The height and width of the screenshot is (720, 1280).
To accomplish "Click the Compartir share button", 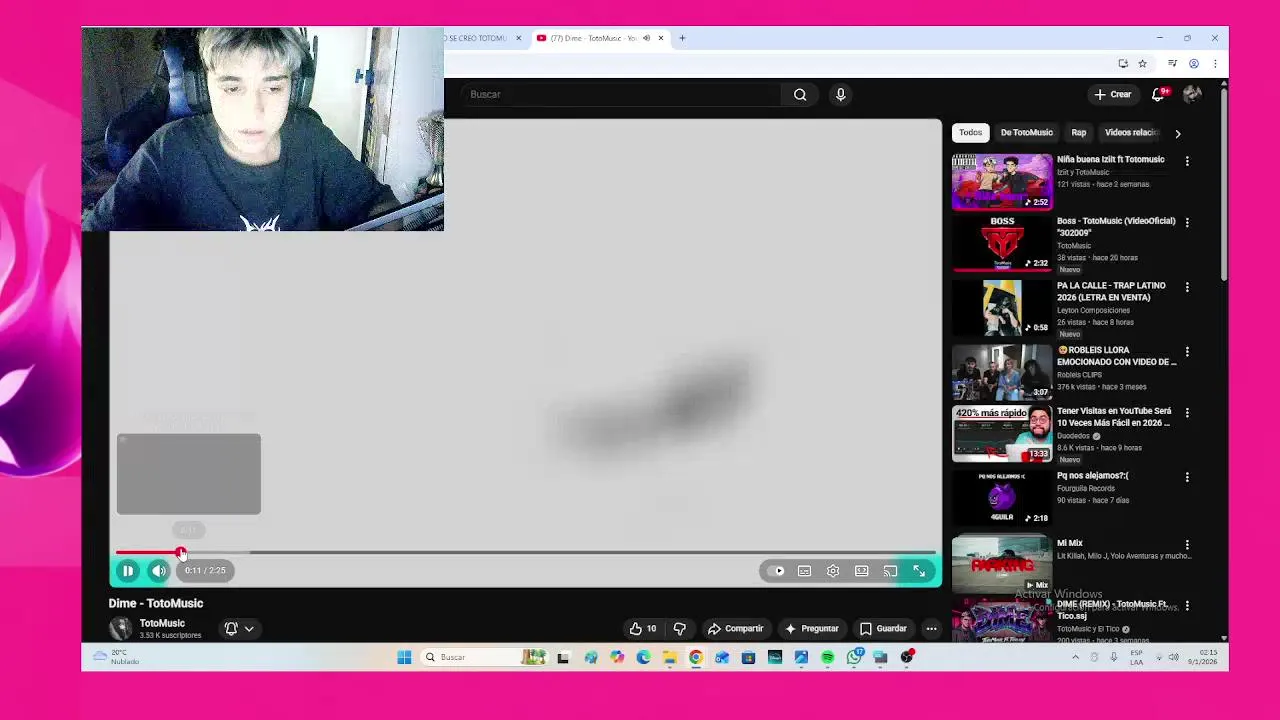I will pyautogui.click(x=735, y=629).
